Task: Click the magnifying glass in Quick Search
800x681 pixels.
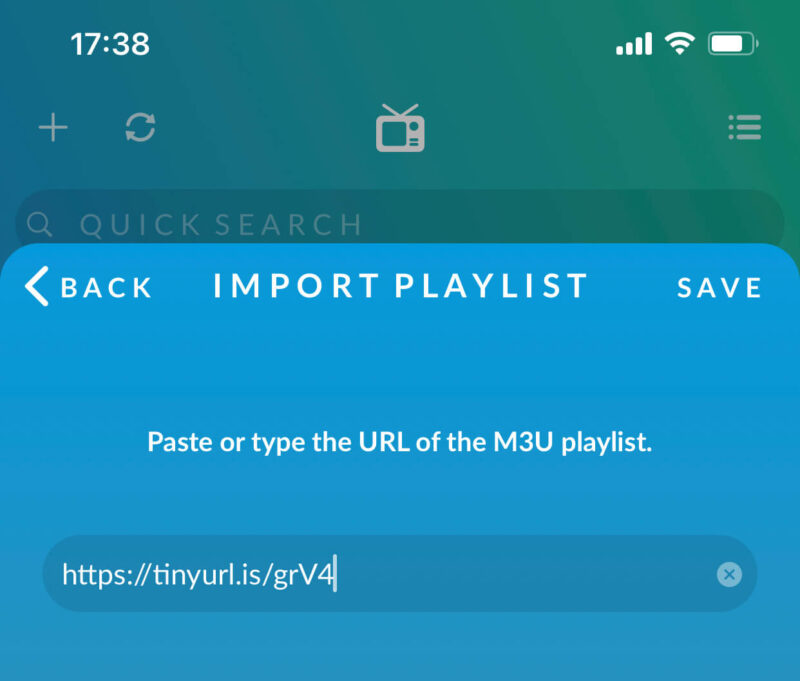Action: tap(41, 223)
